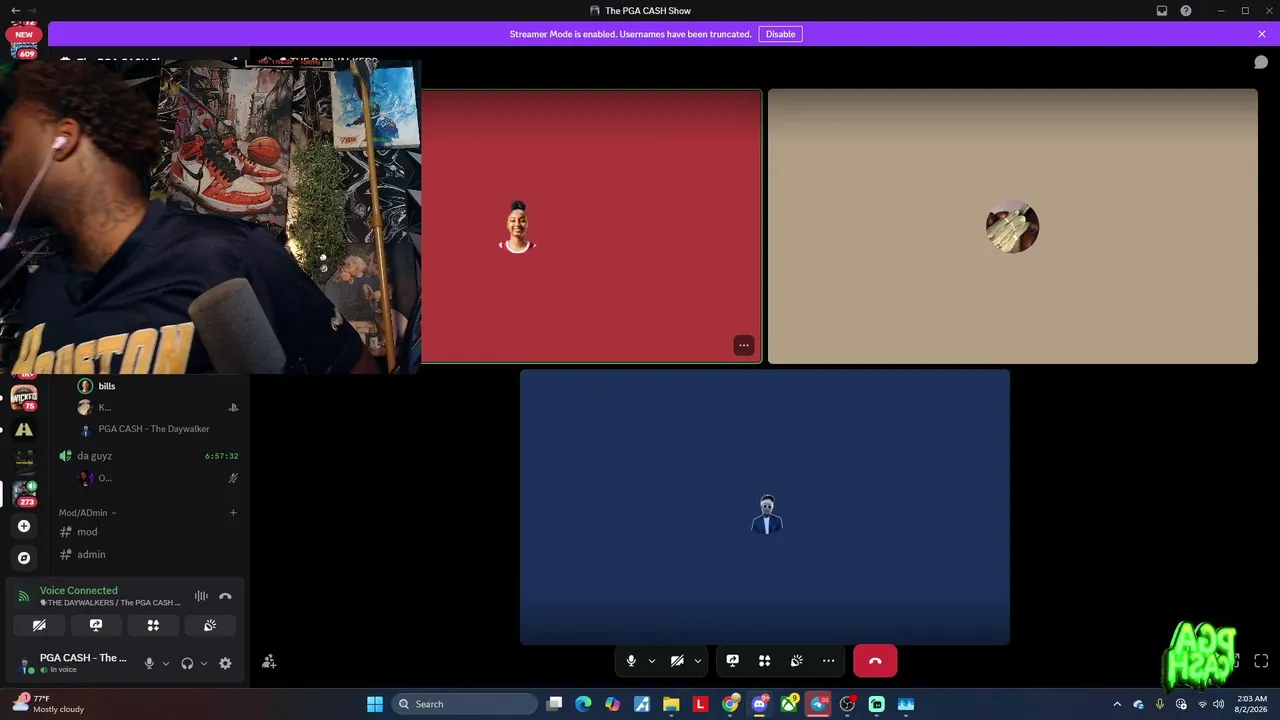Screen dimensions: 1280x720
Task: Open Discord from the Windows taskbar
Action: 759,704
